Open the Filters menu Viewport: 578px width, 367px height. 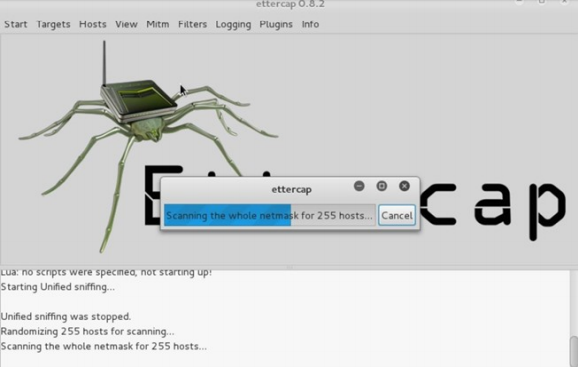click(x=192, y=24)
